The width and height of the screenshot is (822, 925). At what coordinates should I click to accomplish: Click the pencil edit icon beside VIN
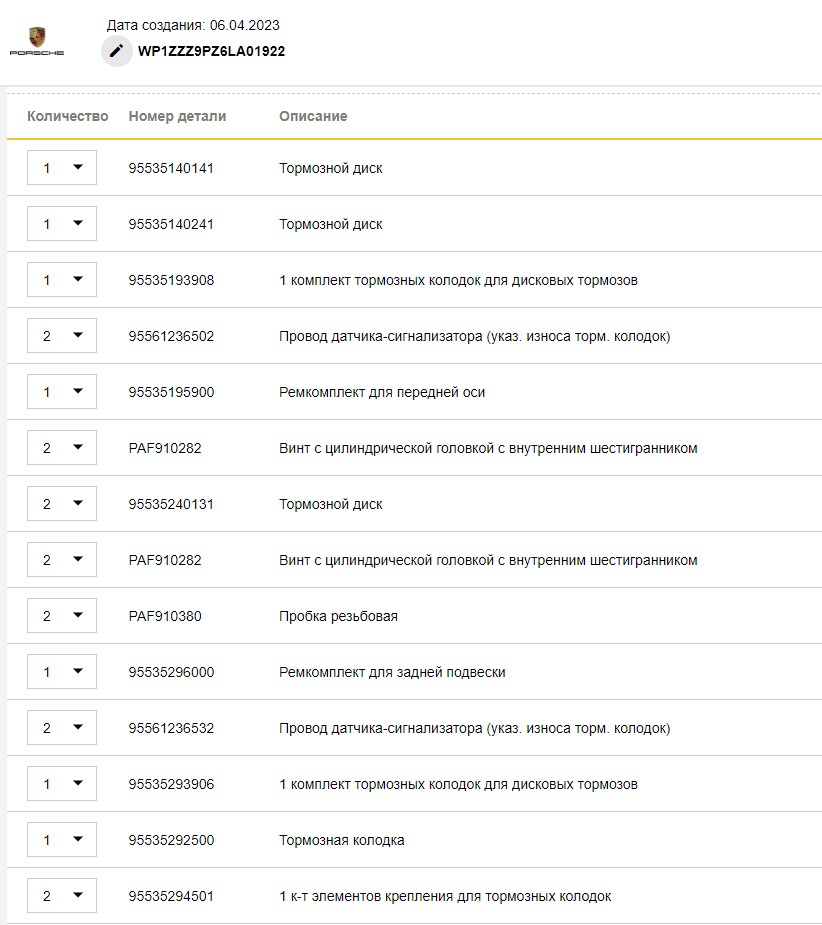(x=117, y=51)
